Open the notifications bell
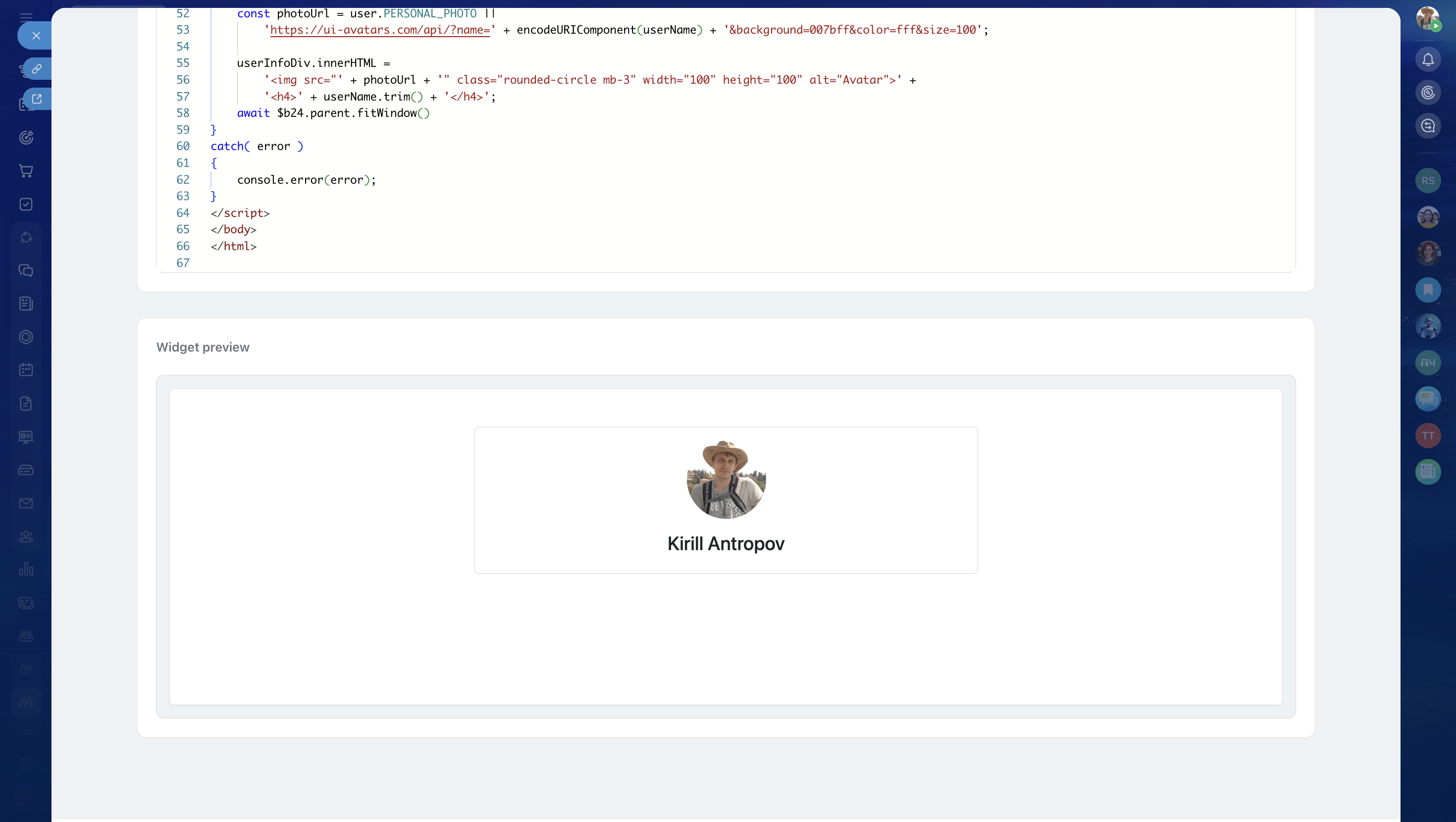Image resolution: width=1456 pixels, height=822 pixels. (1428, 59)
